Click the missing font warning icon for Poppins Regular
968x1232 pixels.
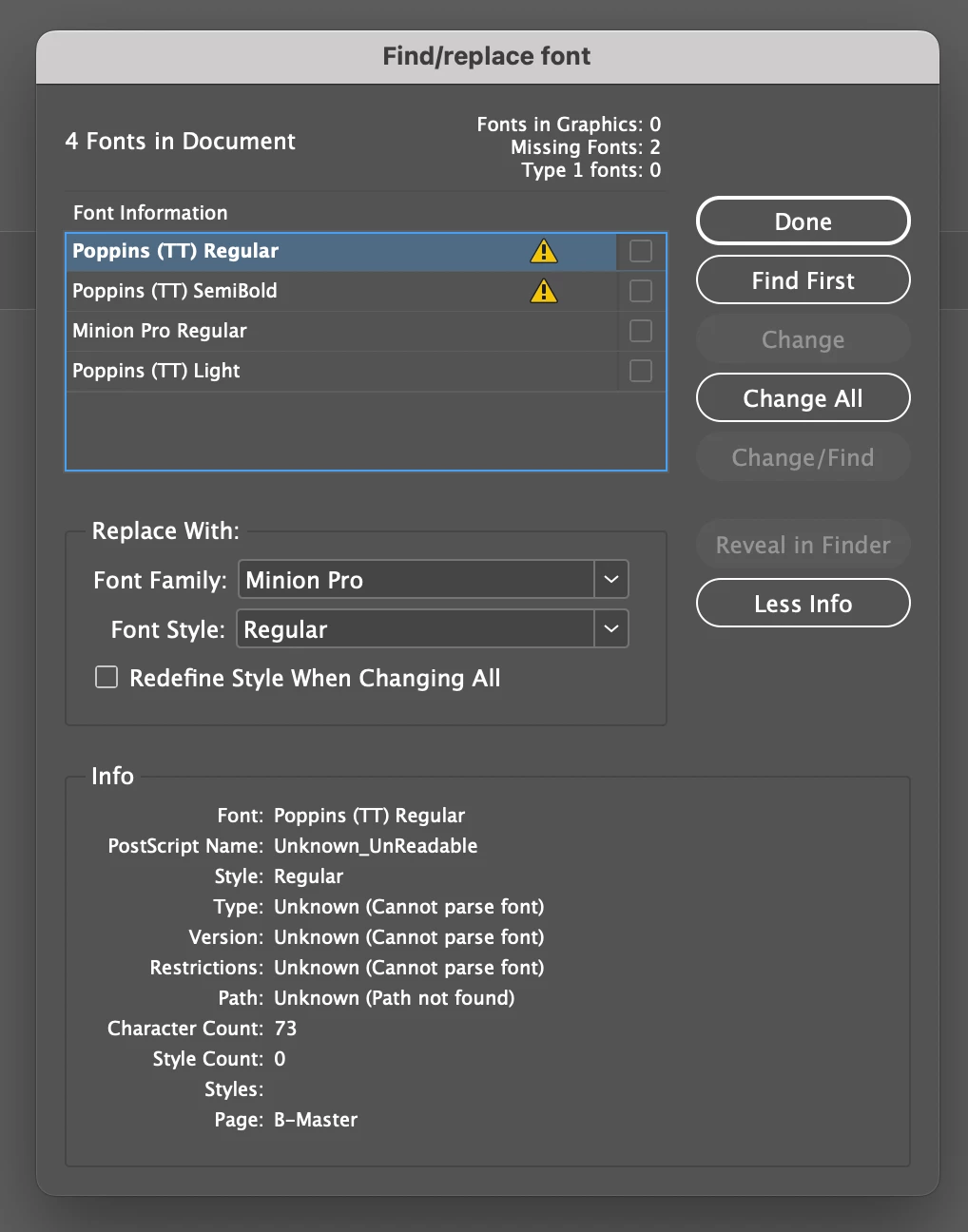(544, 251)
